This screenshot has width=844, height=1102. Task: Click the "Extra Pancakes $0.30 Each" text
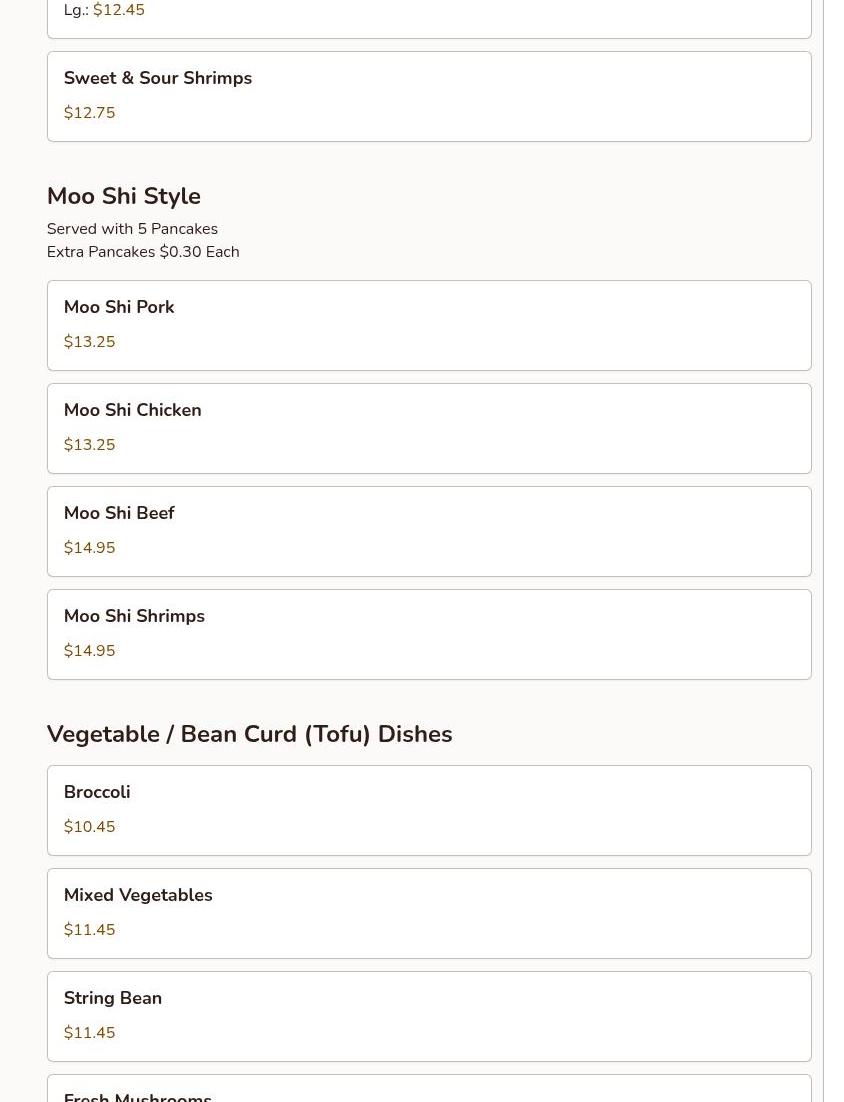pyautogui.click(x=143, y=252)
